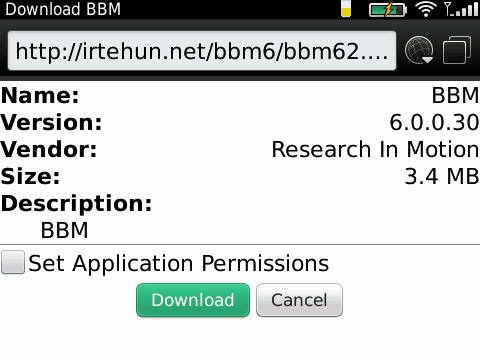Viewport: 480px width, 360px height.
Task: Tap the yellow notification indicator
Action: 346,9
